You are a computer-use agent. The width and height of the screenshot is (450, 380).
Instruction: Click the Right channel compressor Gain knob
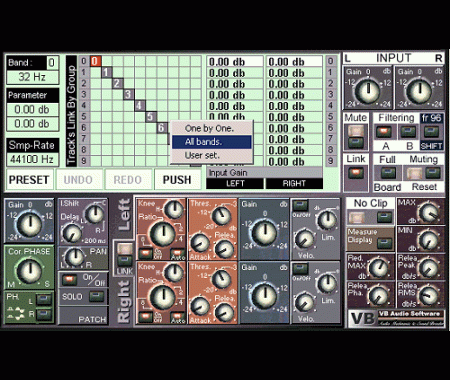(265, 296)
